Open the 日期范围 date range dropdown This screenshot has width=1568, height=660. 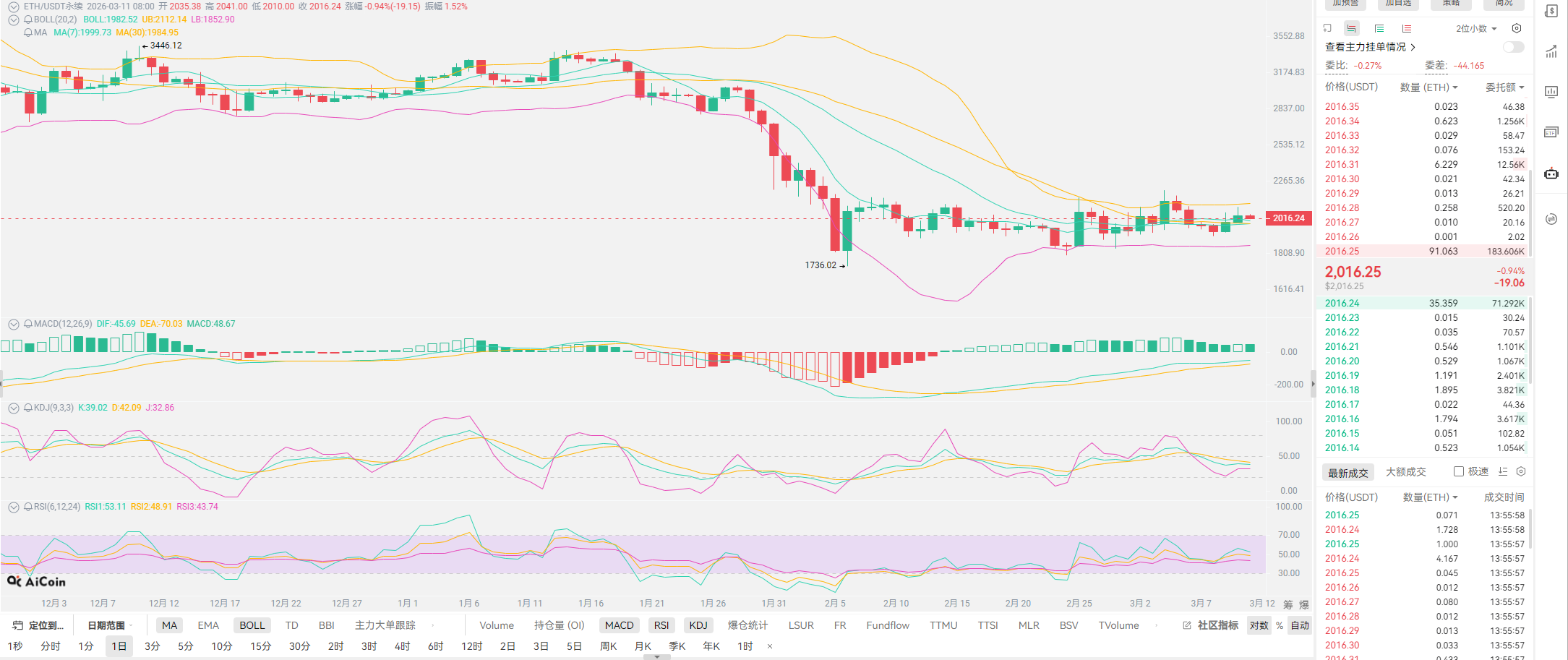coord(110,625)
